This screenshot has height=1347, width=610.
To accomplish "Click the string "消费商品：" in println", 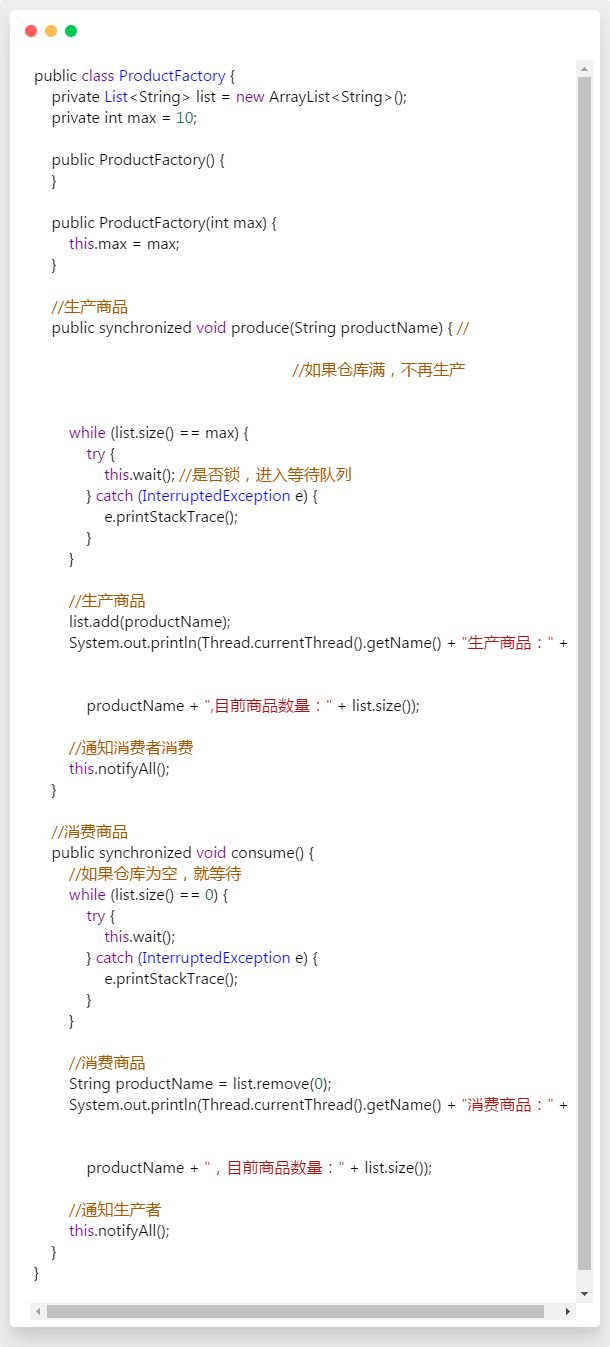I will point(508,1105).
